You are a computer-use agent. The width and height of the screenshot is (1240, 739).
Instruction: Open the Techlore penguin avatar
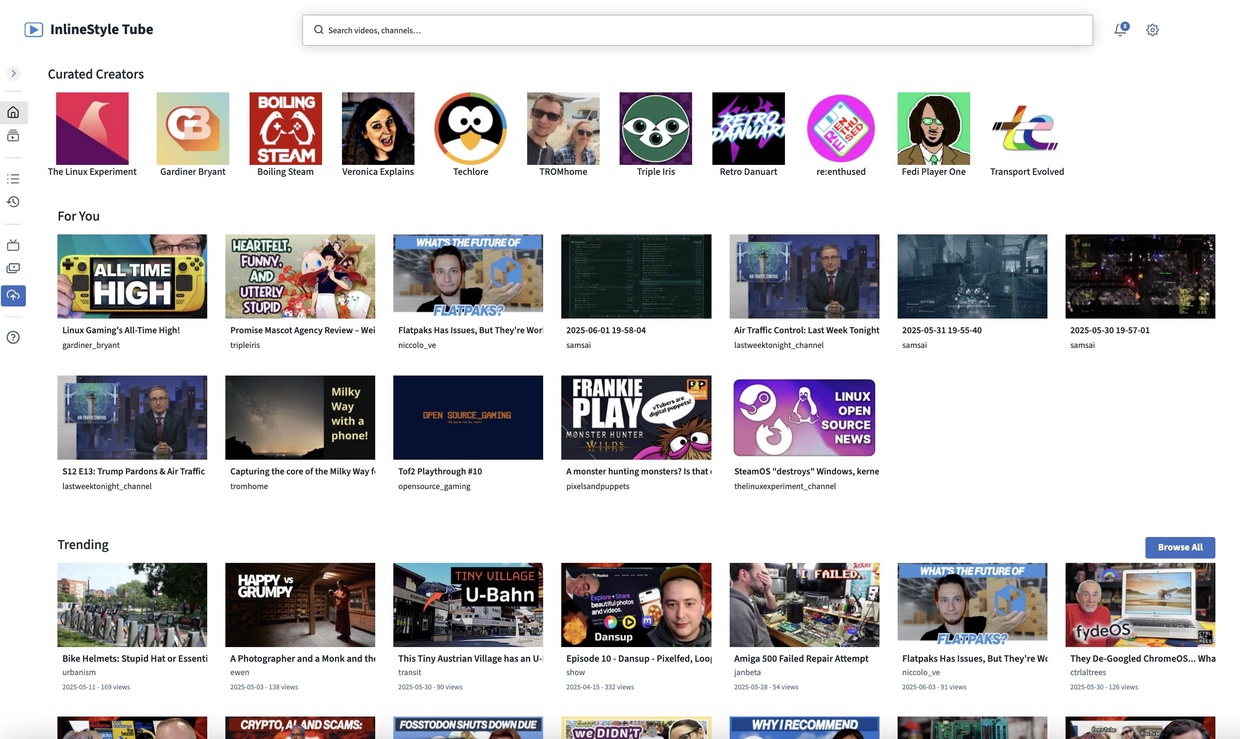471,128
